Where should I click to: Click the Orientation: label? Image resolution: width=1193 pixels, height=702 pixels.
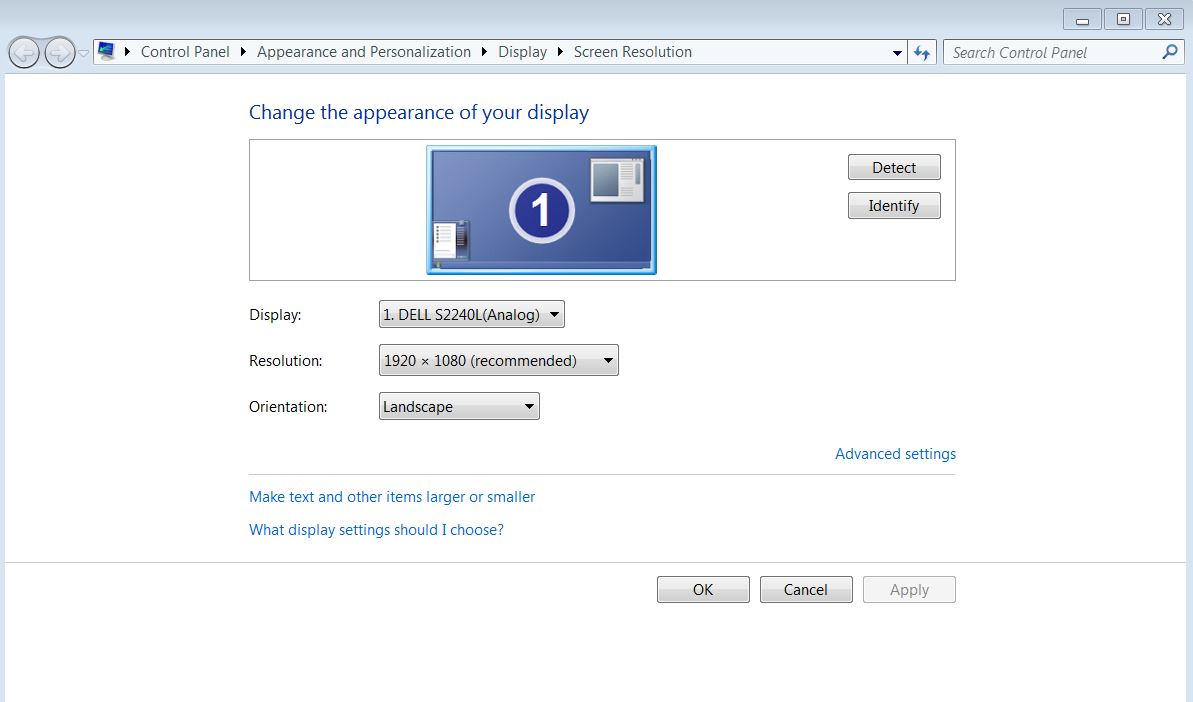[x=288, y=407]
